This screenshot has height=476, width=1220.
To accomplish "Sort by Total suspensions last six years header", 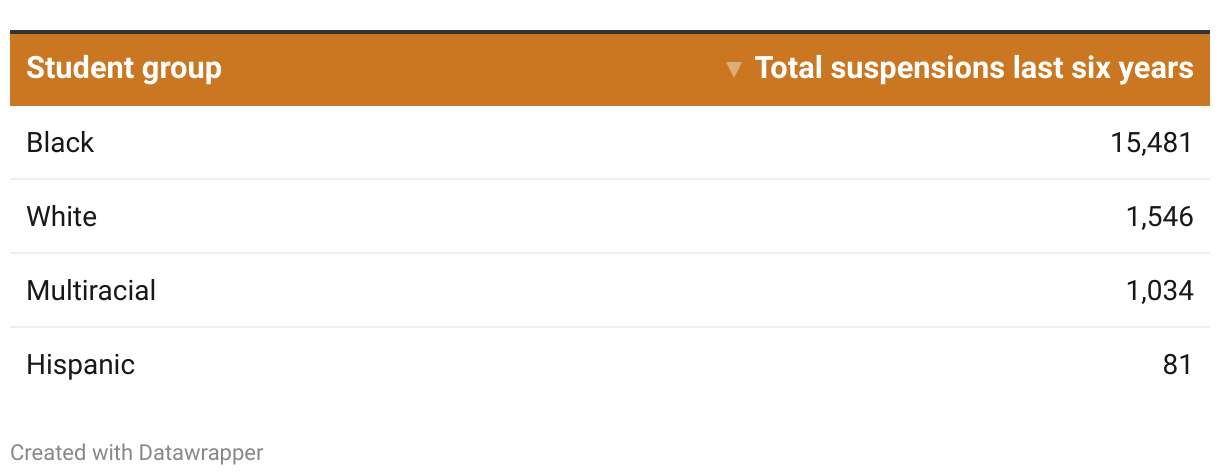I will [973, 68].
